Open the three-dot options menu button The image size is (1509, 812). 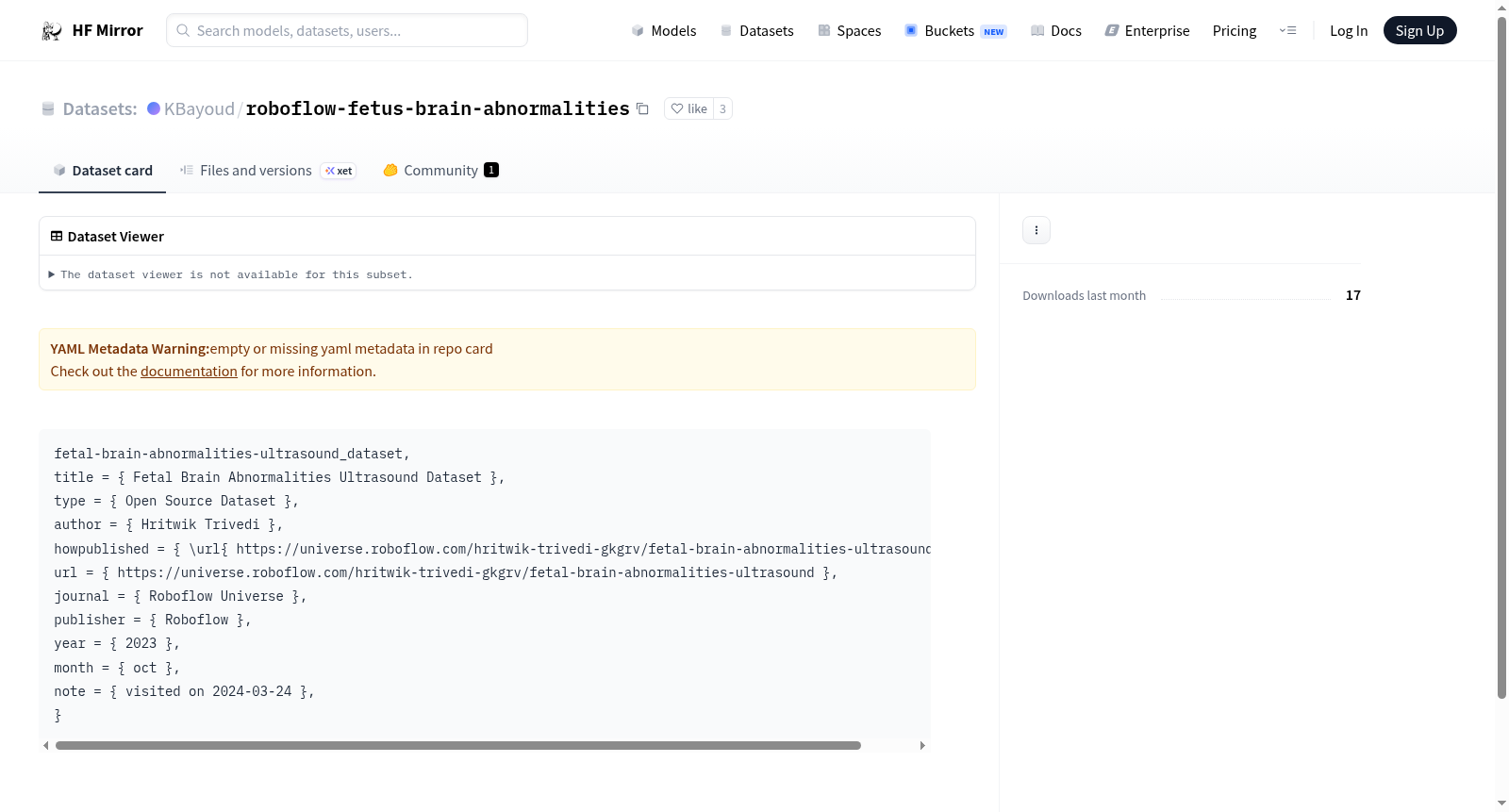1036,230
